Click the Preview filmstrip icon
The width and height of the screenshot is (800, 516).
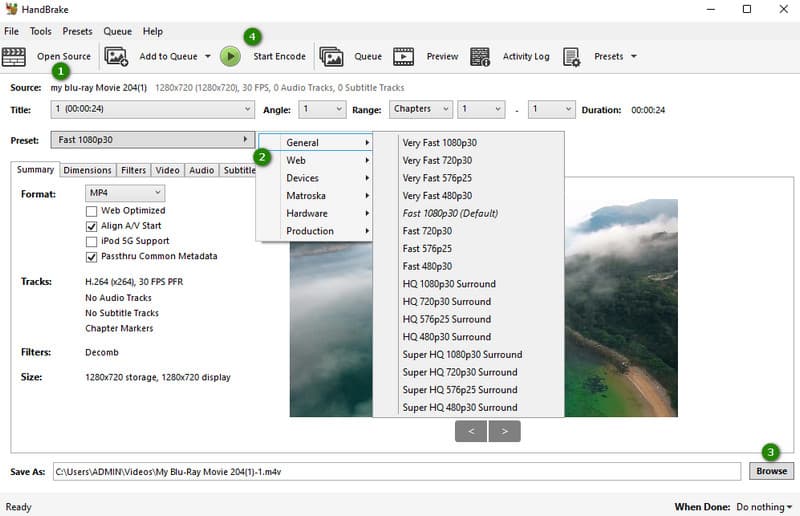click(403, 57)
